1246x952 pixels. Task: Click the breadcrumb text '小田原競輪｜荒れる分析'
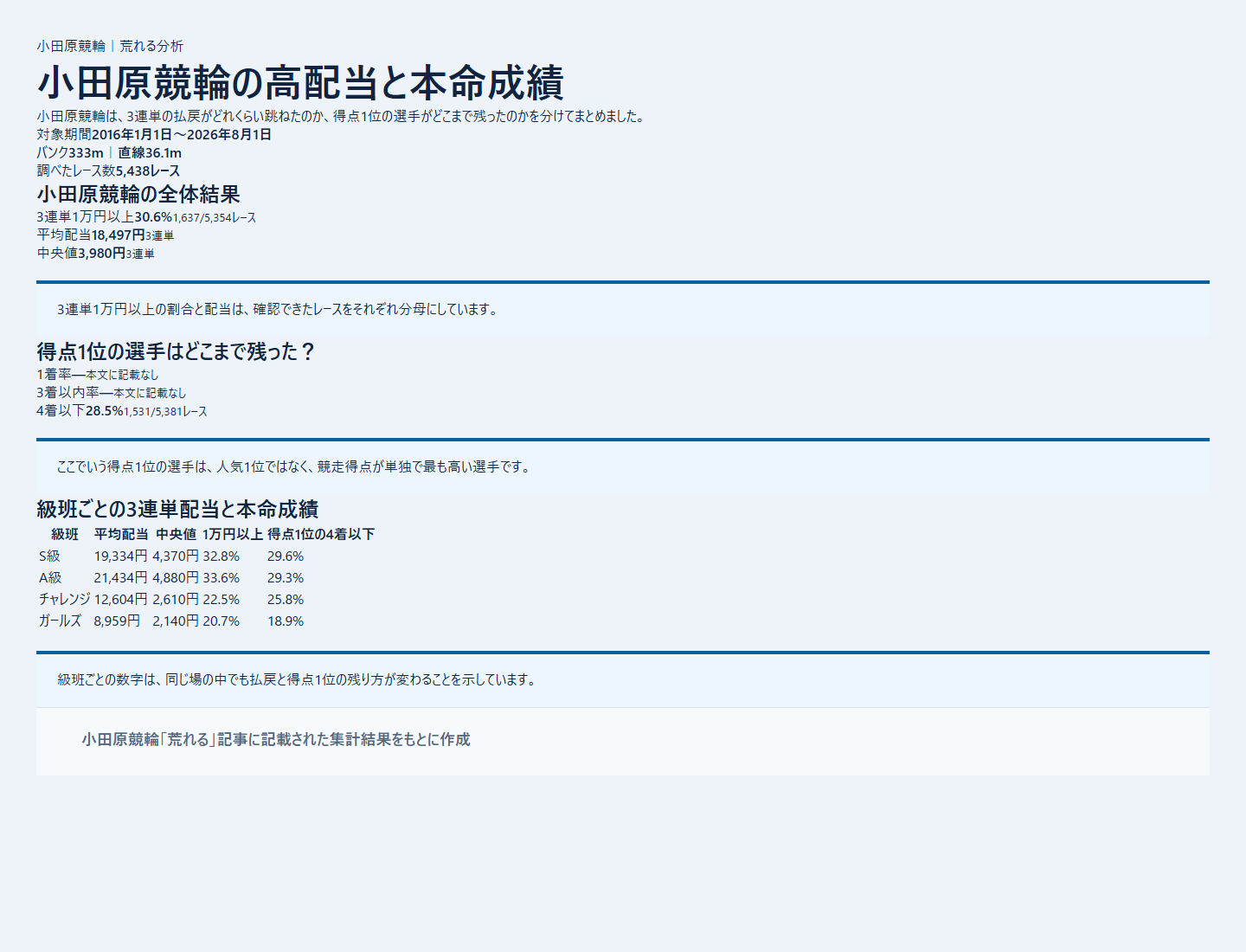point(110,46)
